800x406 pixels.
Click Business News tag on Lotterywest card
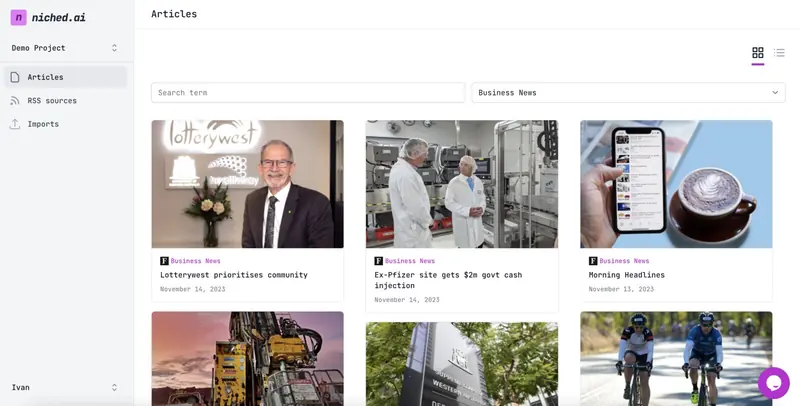[x=195, y=261]
